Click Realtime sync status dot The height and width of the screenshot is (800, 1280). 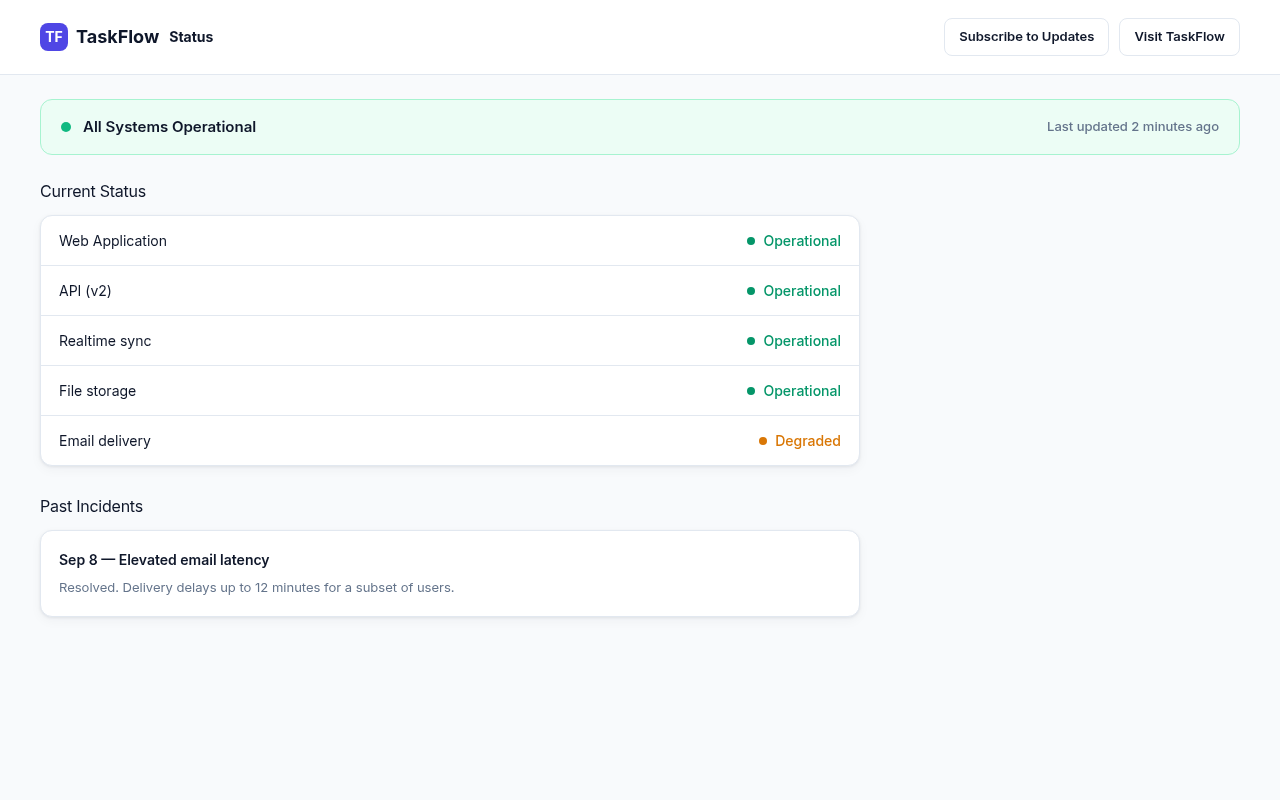[x=751, y=341]
